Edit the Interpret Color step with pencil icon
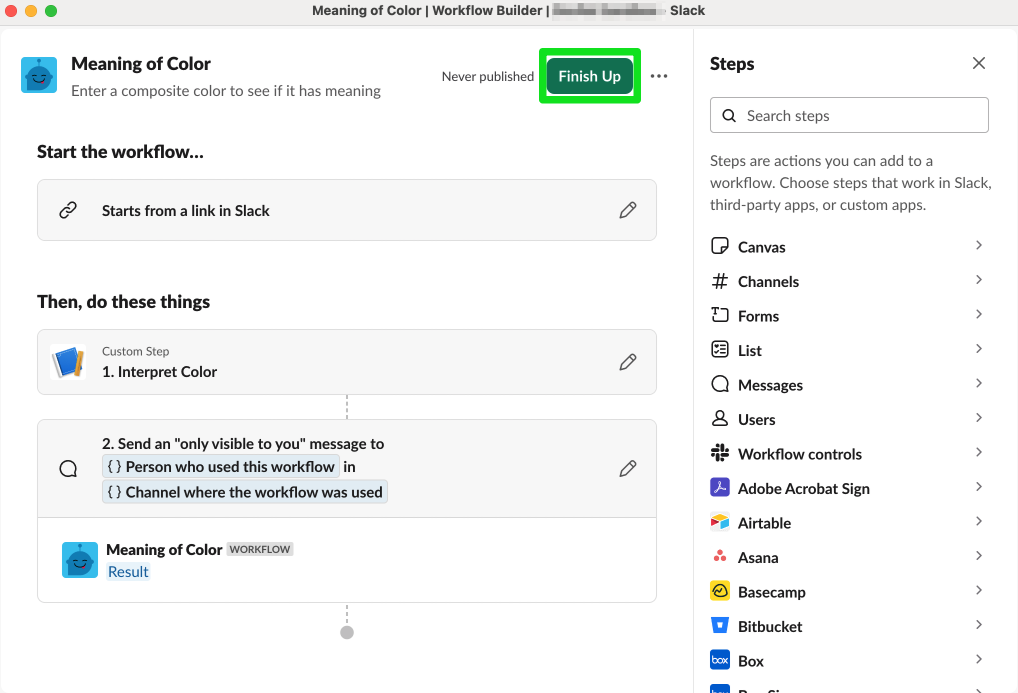 628,362
